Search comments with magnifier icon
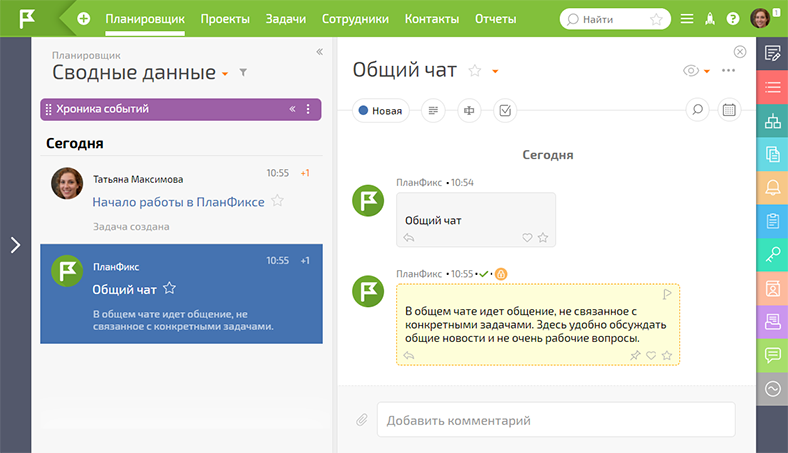 698,110
